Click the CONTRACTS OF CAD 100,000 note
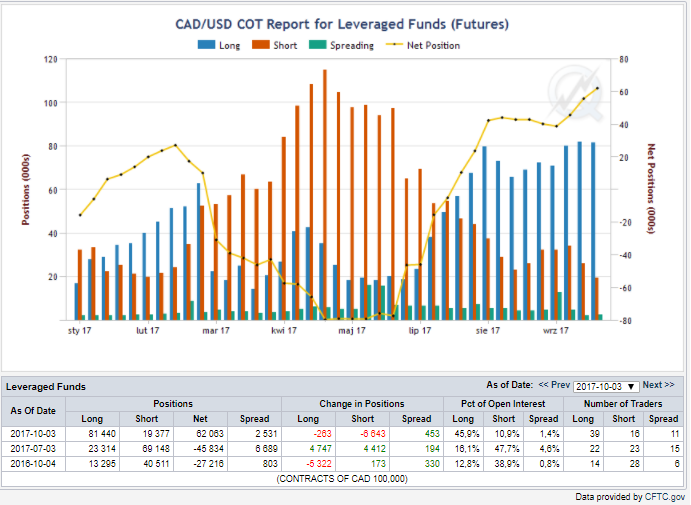 [x=342, y=479]
